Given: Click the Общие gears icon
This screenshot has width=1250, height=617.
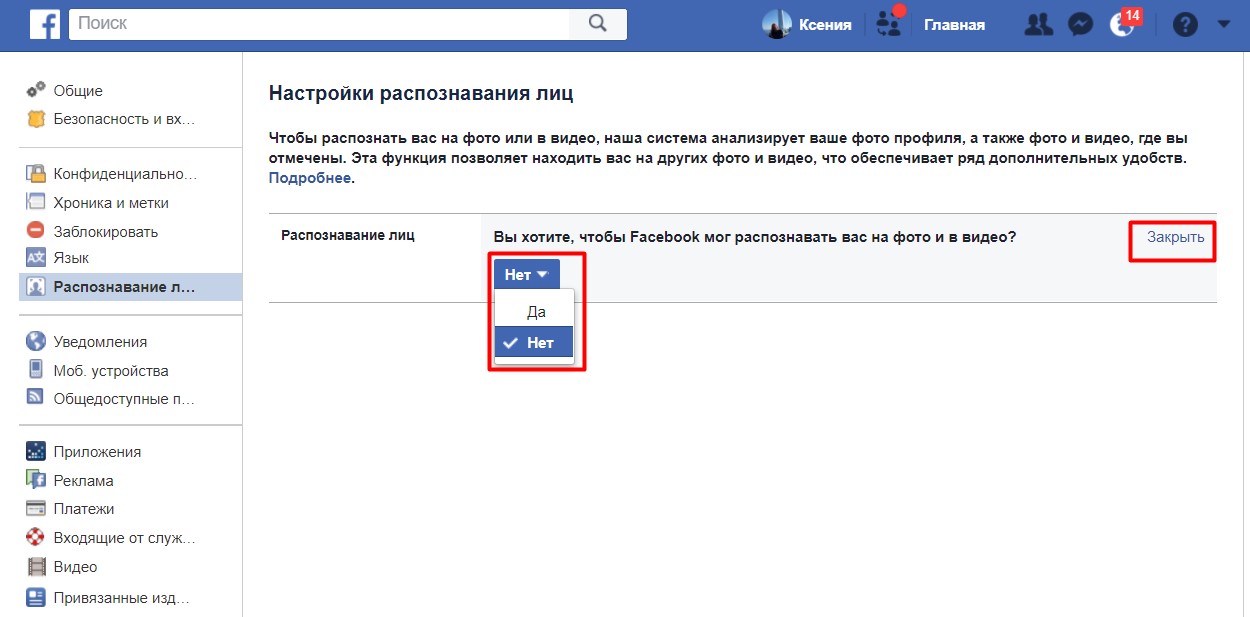Looking at the screenshot, I should (36, 90).
